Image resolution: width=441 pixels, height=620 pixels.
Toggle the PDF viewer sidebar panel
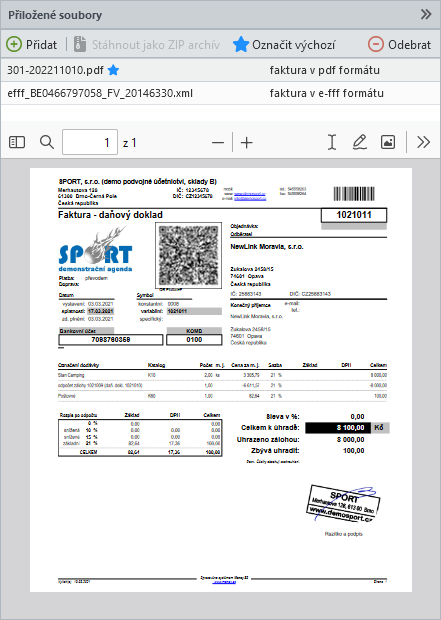pos(17,142)
